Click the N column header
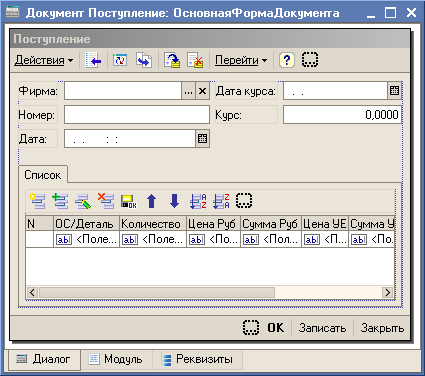This screenshot has width=425, height=376. tap(40, 224)
